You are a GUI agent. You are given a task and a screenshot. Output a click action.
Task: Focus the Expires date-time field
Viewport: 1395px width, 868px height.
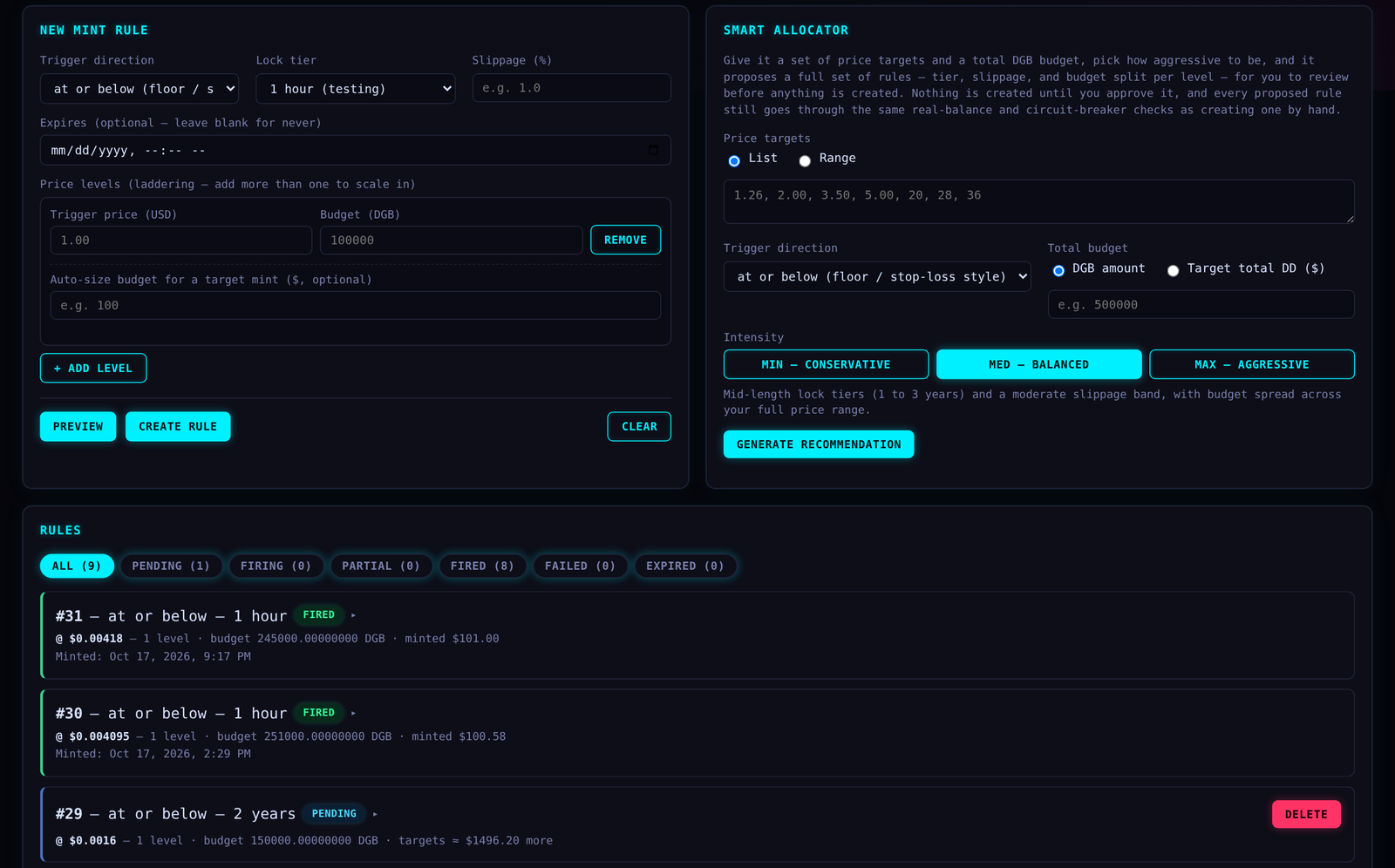356,151
